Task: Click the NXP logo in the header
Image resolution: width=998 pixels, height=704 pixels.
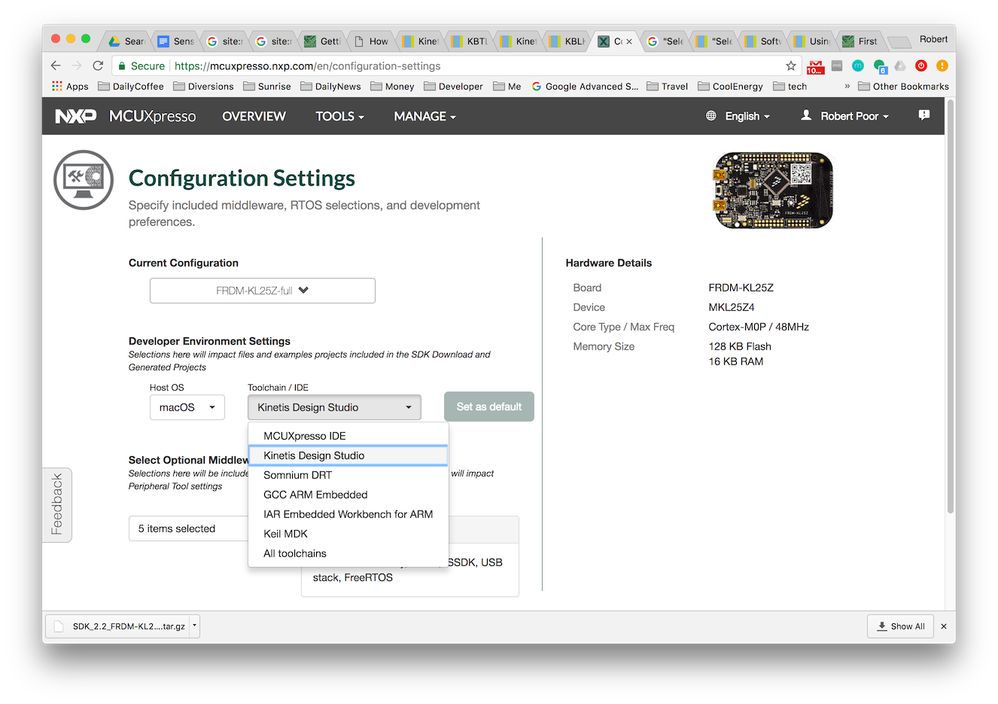Action: pyautogui.click(x=76, y=116)
